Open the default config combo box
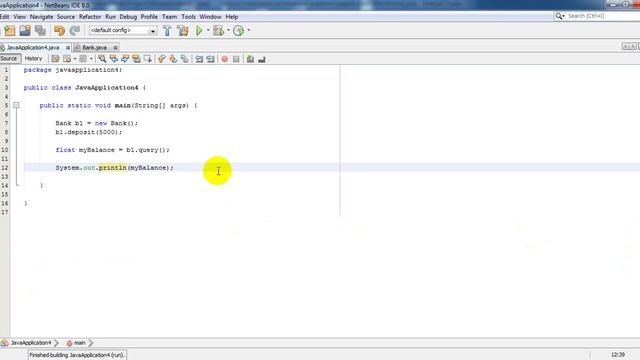 pyautogui.click(x=123, y=31)
